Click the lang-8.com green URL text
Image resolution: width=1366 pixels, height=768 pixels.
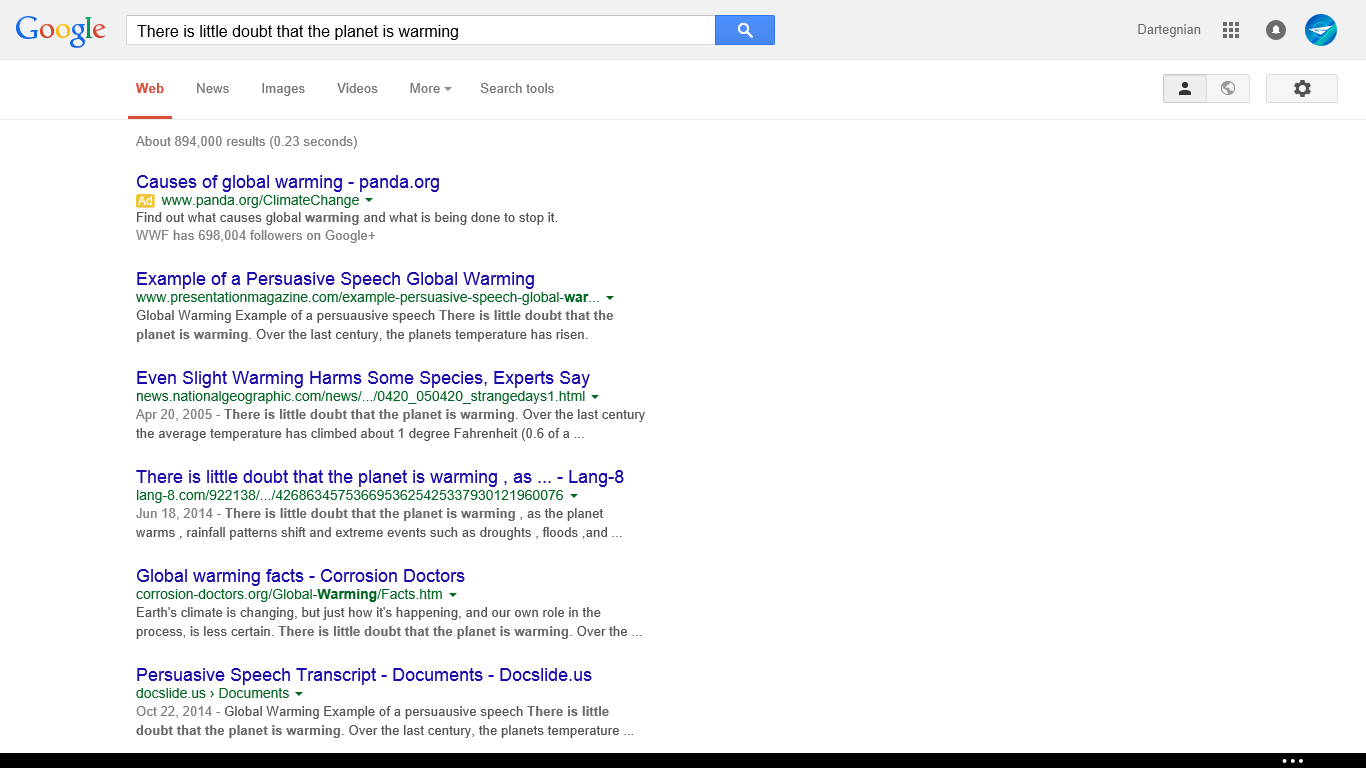(x=350, y=495)
